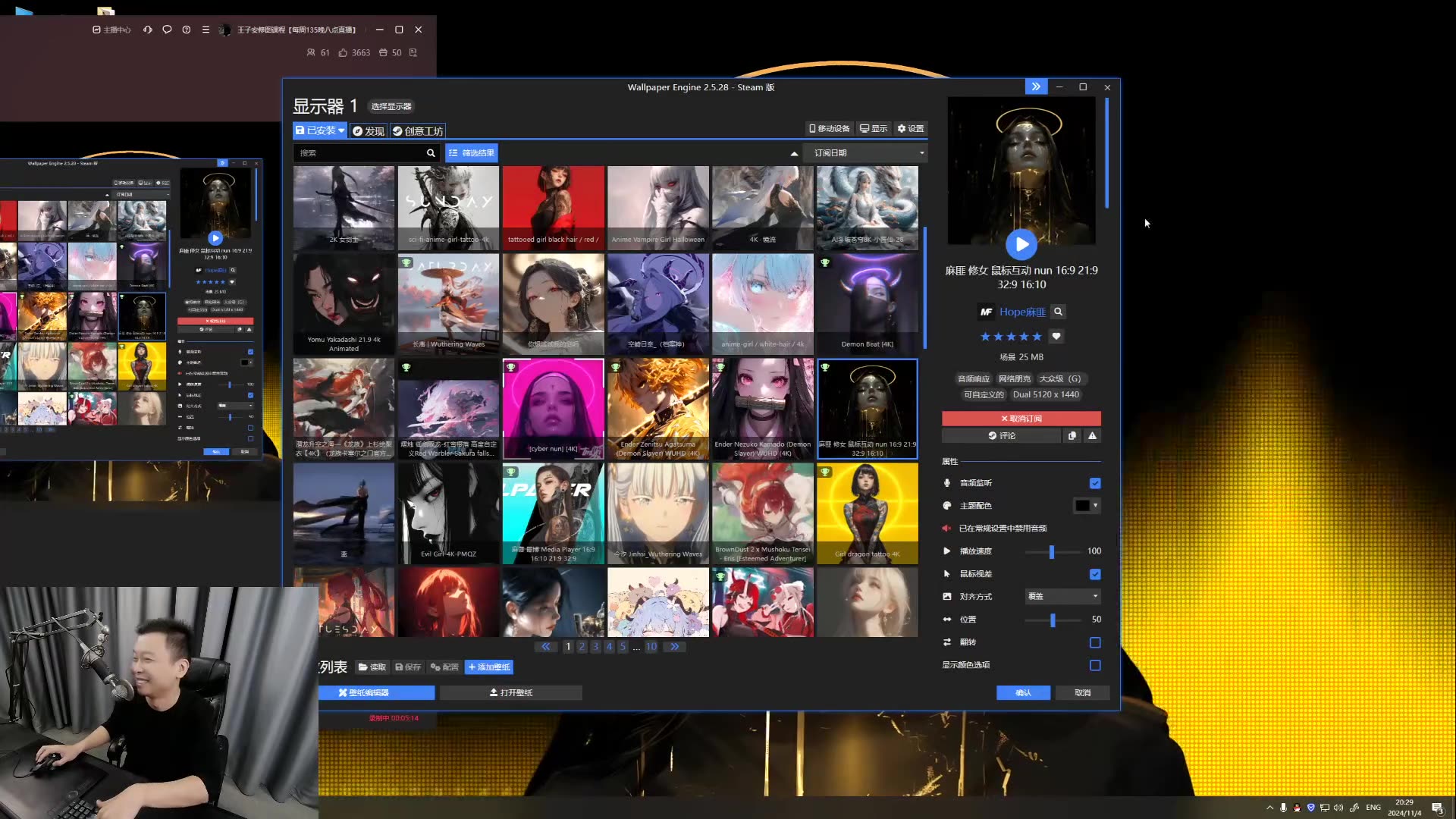This screenshot has width=1456, height=819.
Task: Play the selected wallpaper preview
Action: click(1021, 244)
